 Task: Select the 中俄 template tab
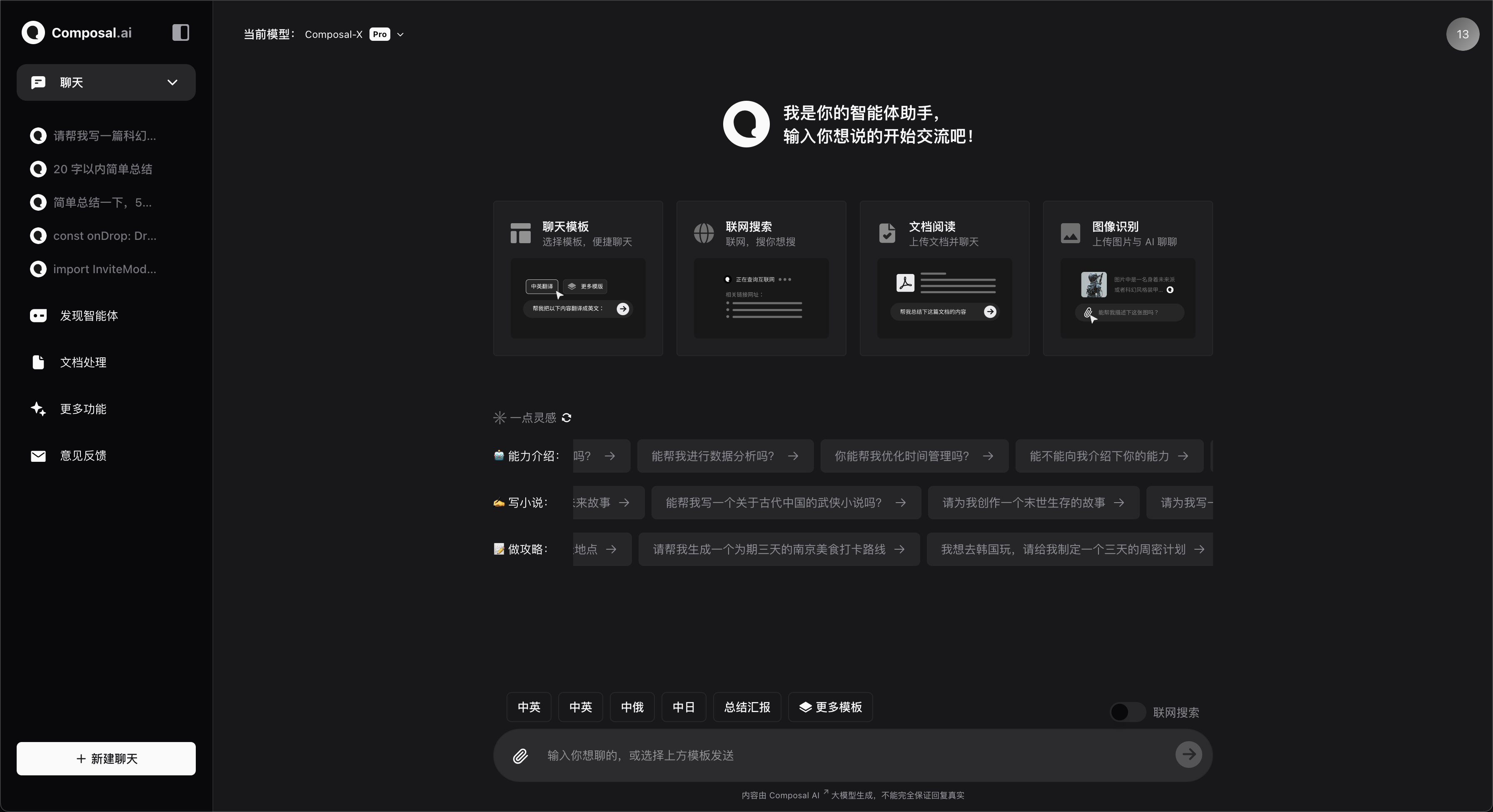tap(632, 707)
